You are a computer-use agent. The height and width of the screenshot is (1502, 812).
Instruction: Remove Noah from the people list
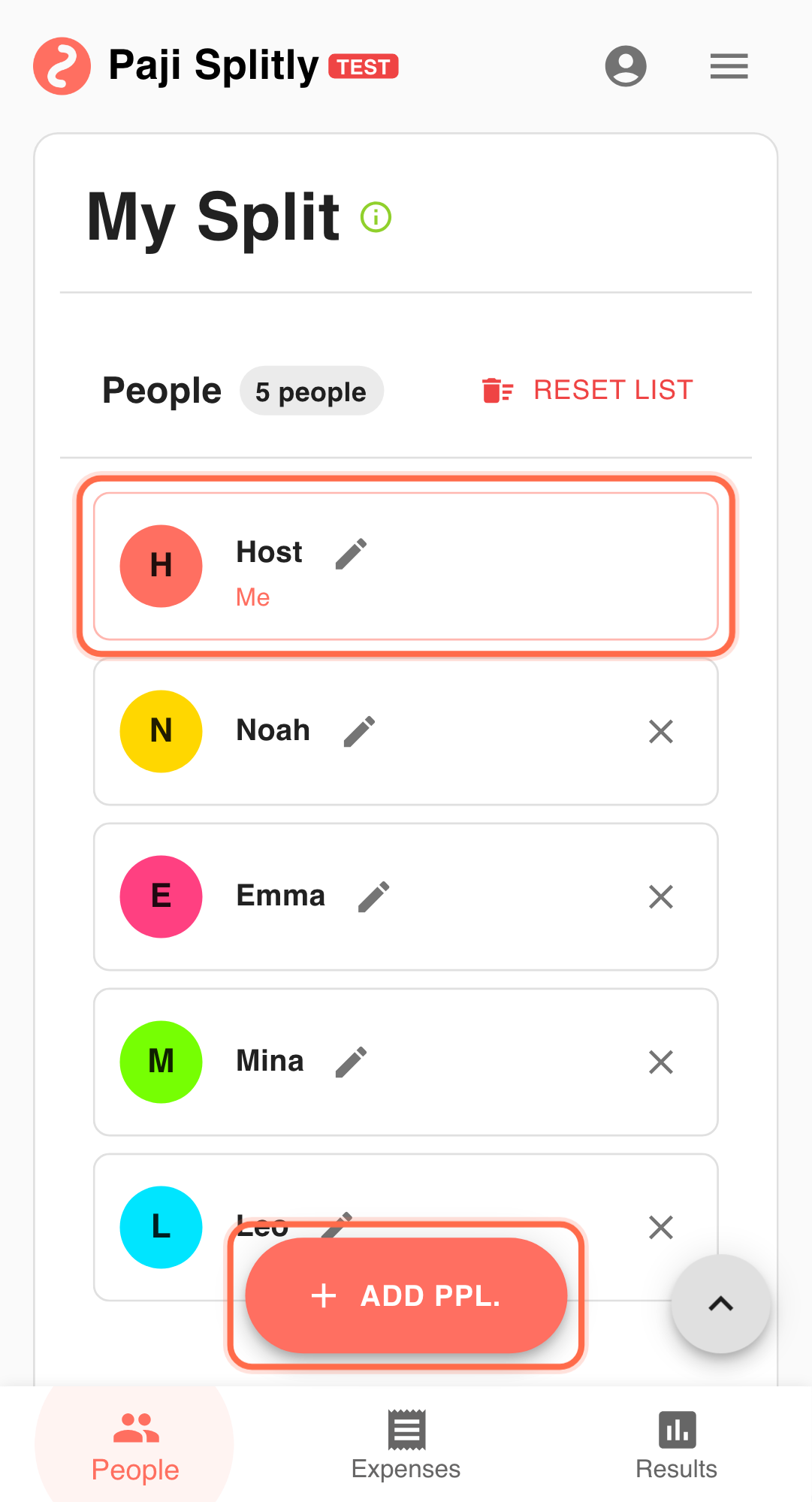[660, 731]
